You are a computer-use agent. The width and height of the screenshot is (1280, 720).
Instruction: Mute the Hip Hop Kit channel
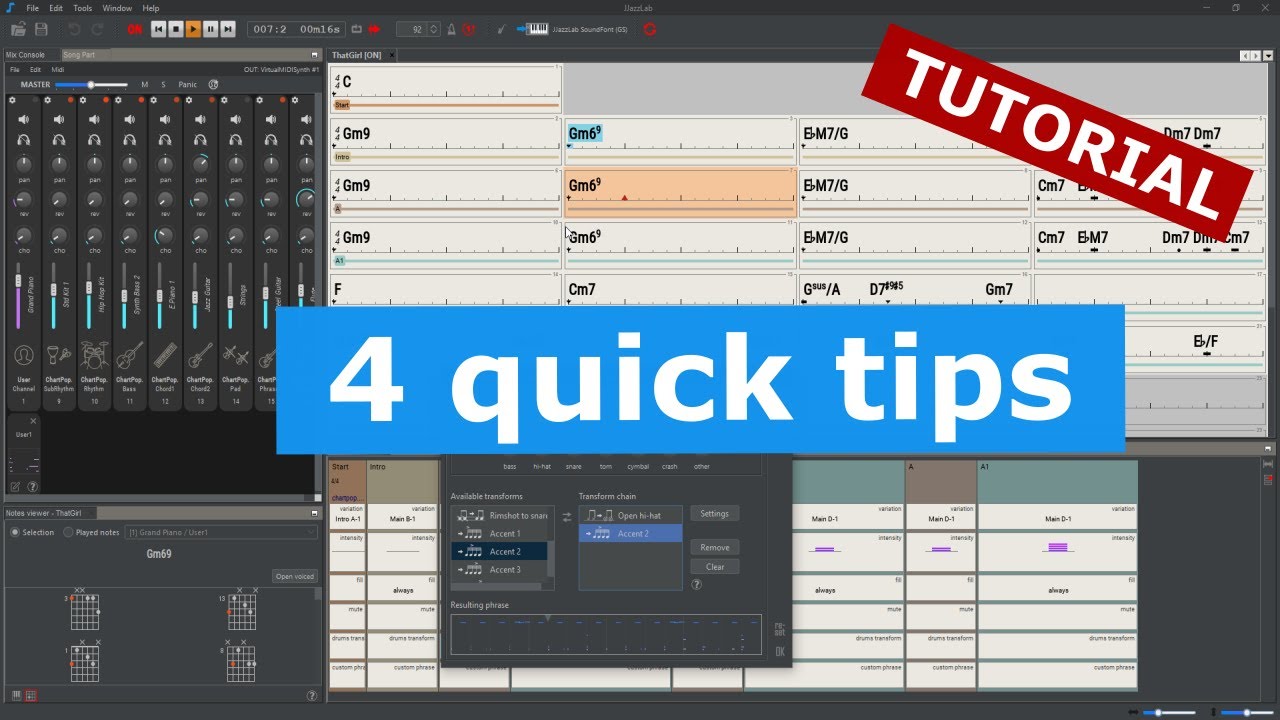tap(94, 119)
